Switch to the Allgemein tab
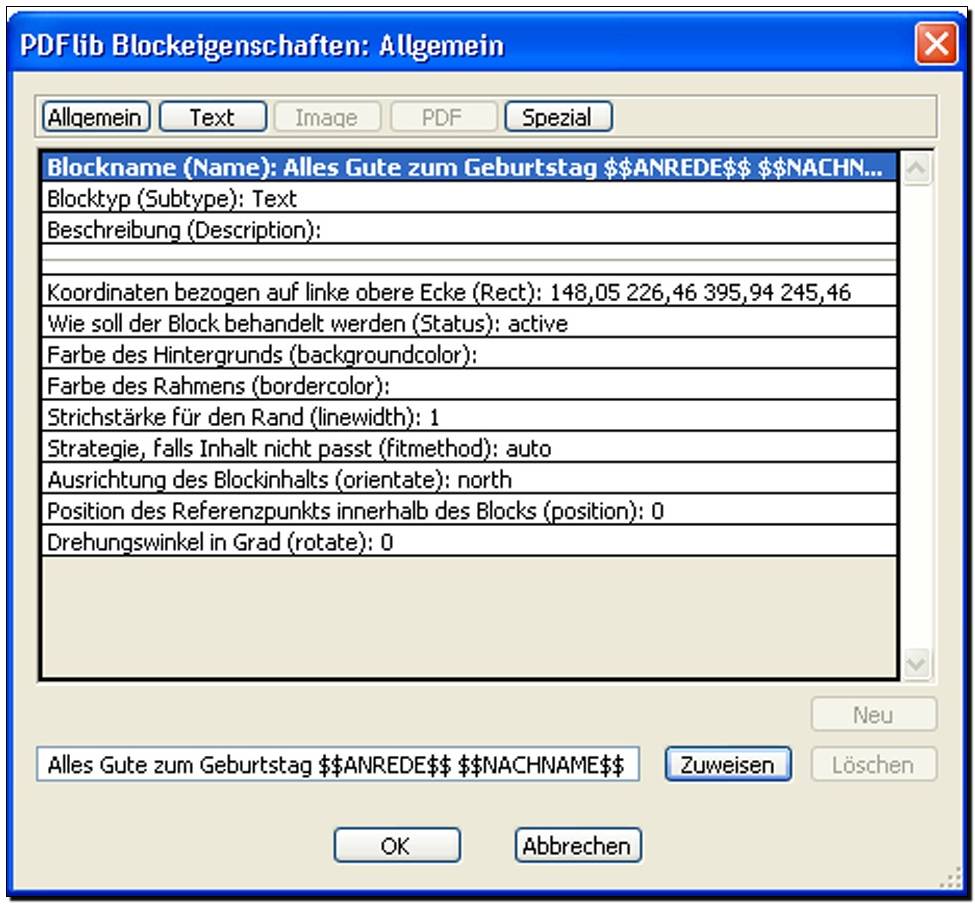This screenshot has width=975, height=904. coord(96,117)
